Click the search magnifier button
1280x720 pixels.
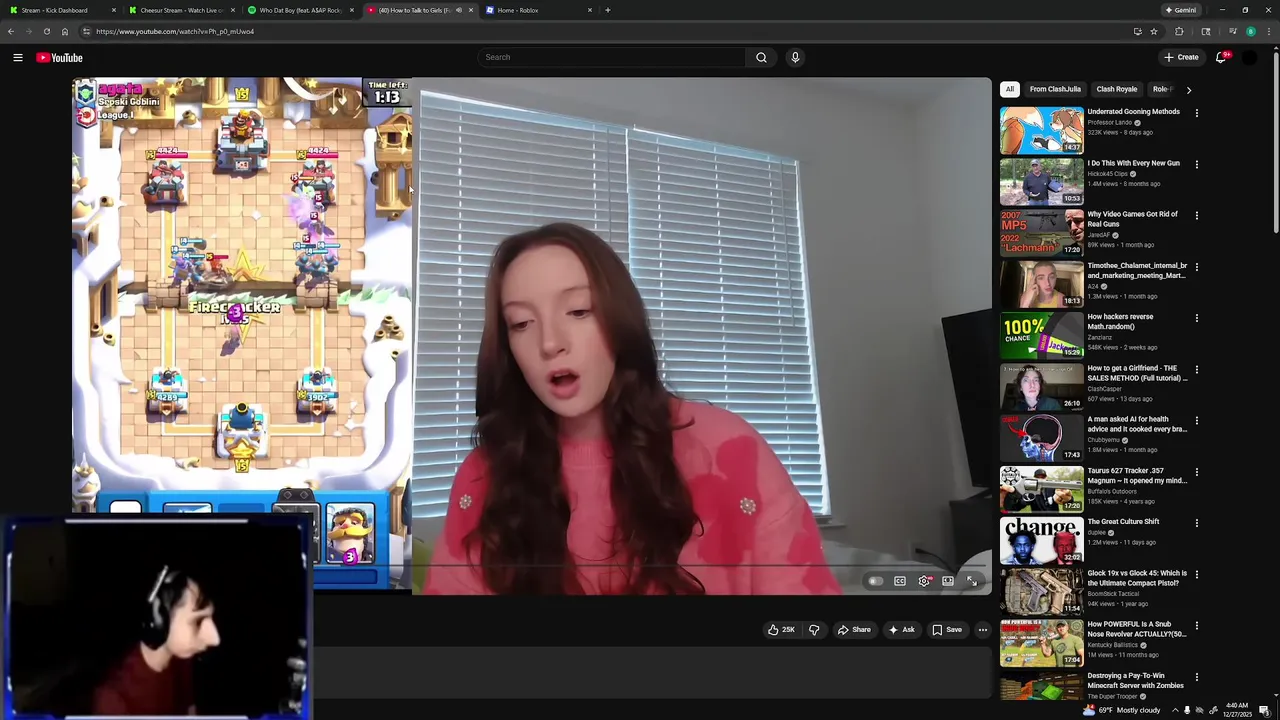tap(761, 57)
